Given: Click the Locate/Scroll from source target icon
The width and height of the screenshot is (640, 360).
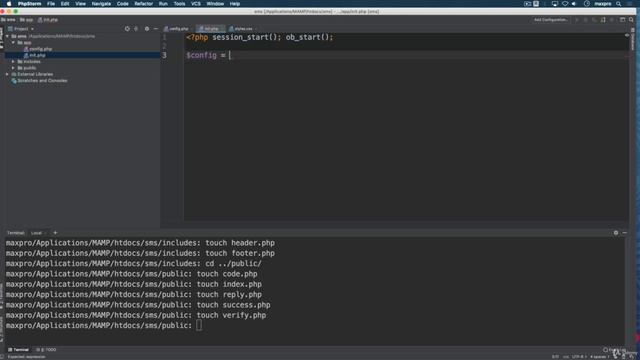Looking at the screenshot, I should (127, 29).
